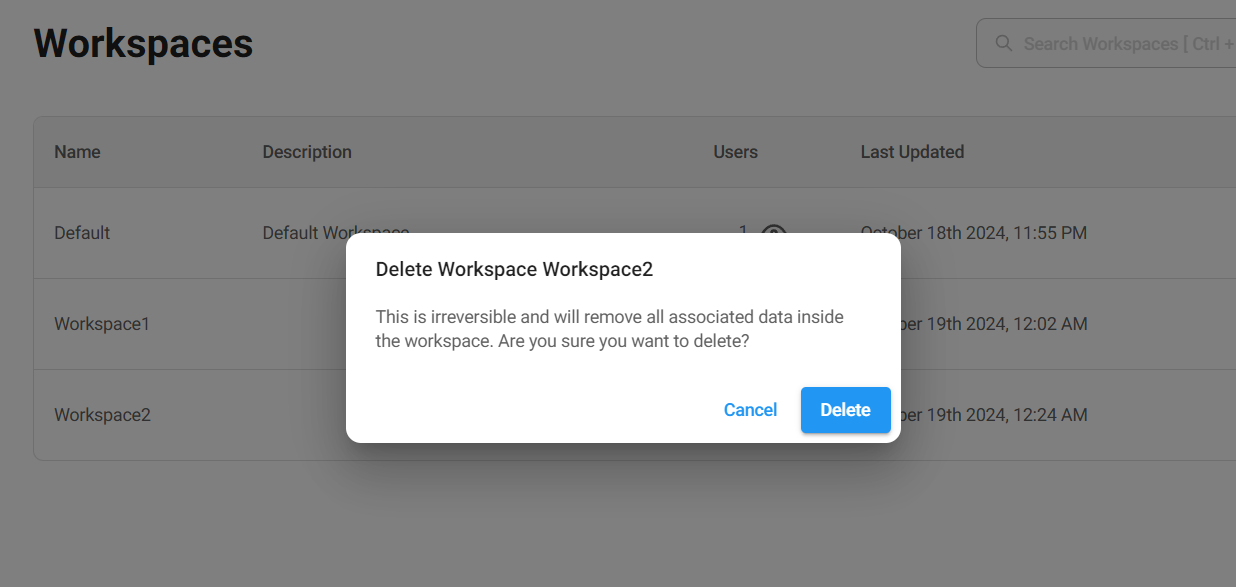Click the Last Updated column header
The height and width of the screenshot is (587, 1236).
[x=912, y=152]
